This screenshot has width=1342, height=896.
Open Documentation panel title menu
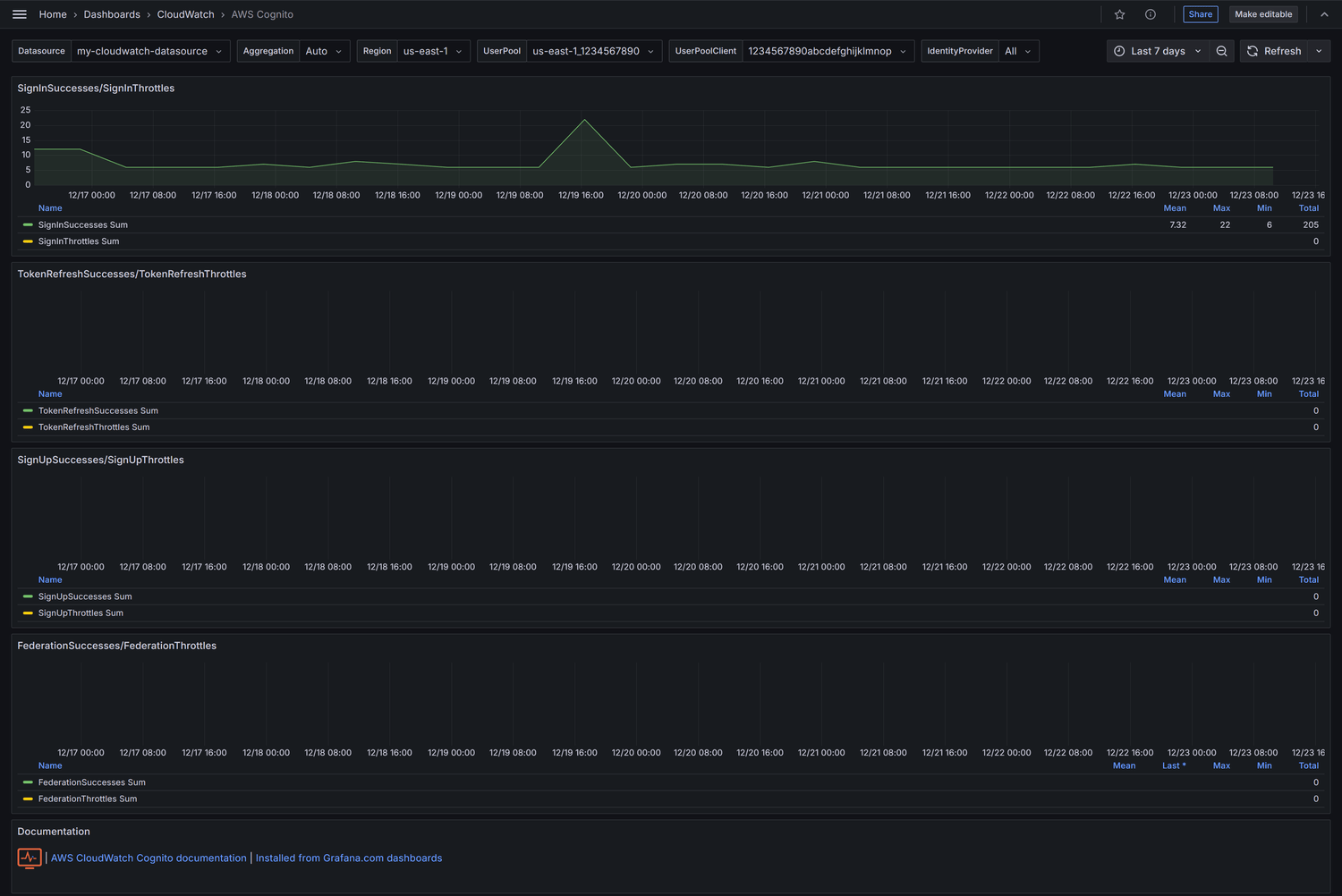pos(54,833)
